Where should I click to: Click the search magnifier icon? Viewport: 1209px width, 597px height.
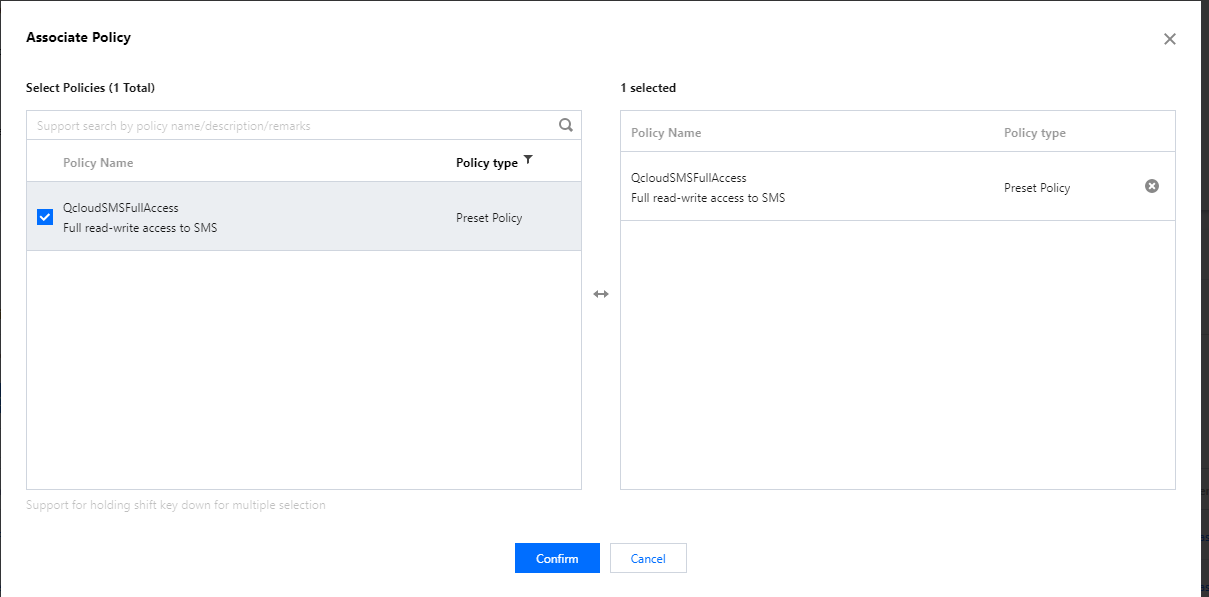(566, 125)
